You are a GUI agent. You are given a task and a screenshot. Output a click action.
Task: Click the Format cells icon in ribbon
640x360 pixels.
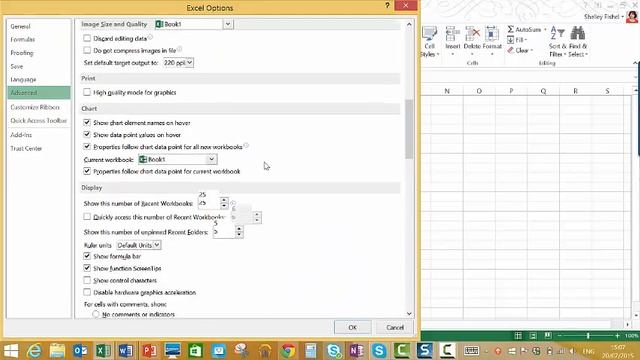click(492, 35)
